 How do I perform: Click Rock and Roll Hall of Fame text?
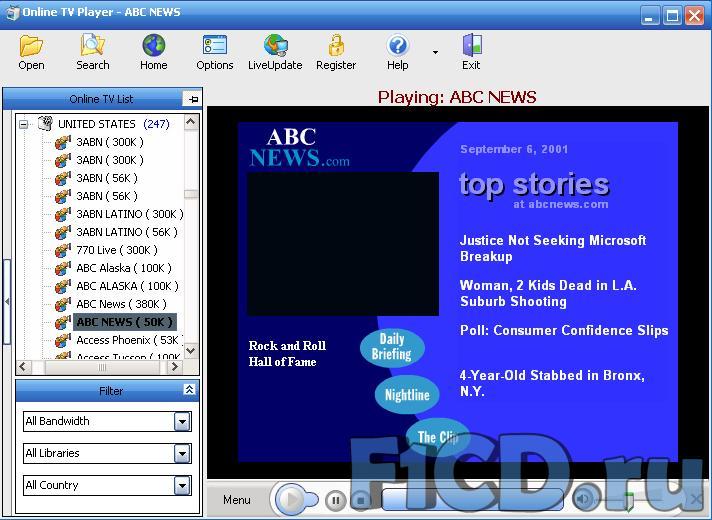point(287,354)
